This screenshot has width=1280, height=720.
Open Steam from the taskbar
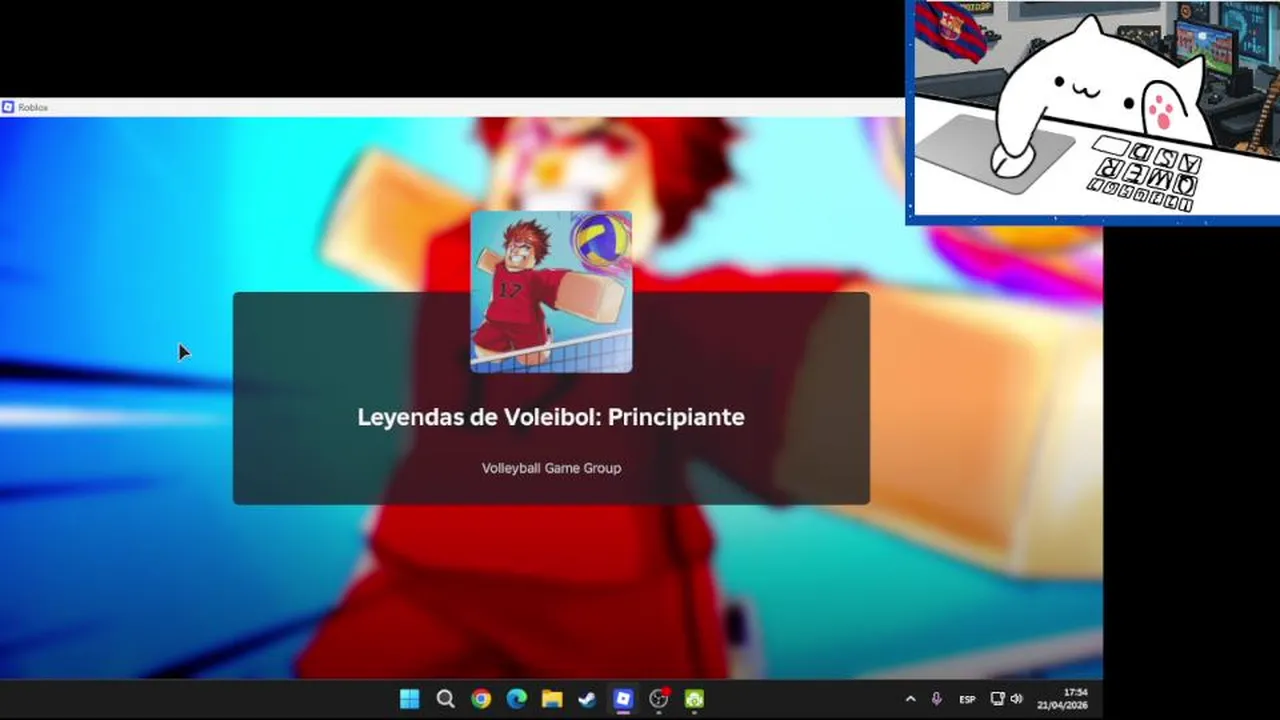pyautogui.click(x=587, y=699)
